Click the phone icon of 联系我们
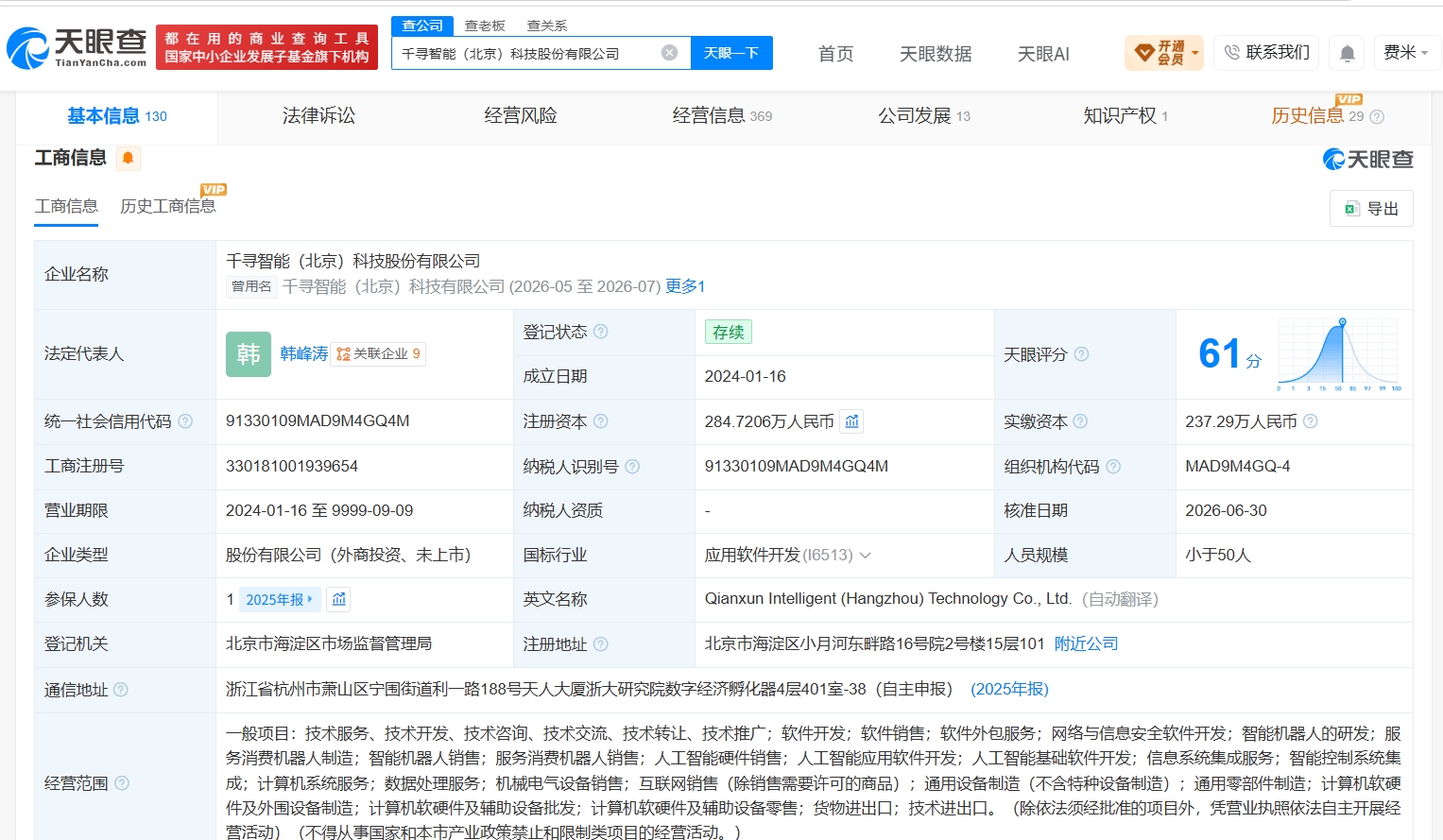Viewport: 1443px width, 840px height. click(1231, 53)
